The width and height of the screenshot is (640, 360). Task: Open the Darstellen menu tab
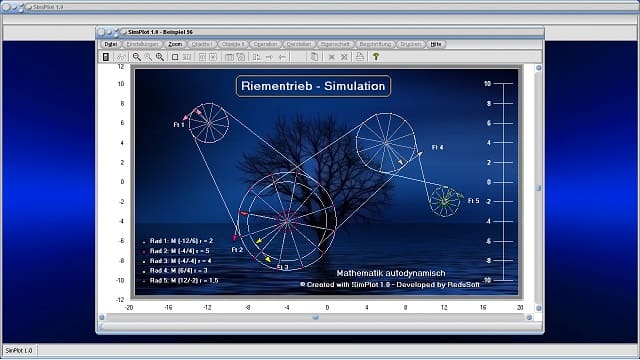click(x=299, y=44)
